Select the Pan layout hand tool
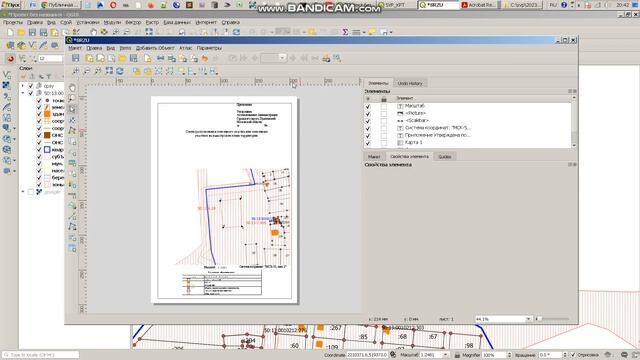This screenshot has height=360, width=640. (x=72, y=88)
